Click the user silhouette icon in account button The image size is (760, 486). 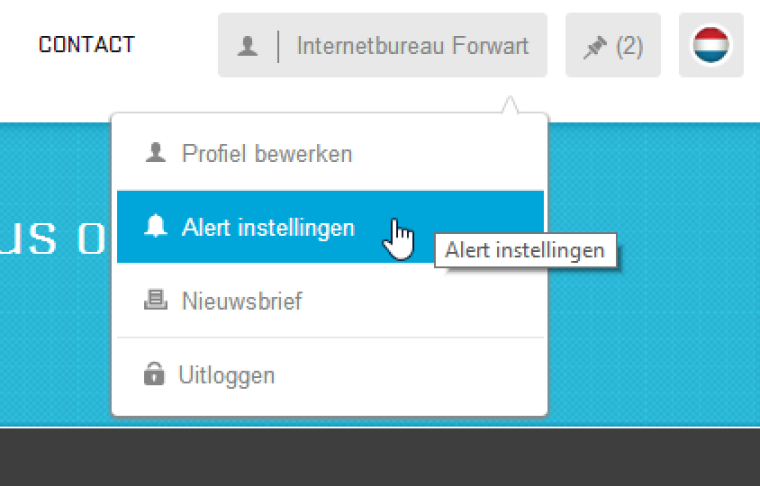click(x=248, y=46)
